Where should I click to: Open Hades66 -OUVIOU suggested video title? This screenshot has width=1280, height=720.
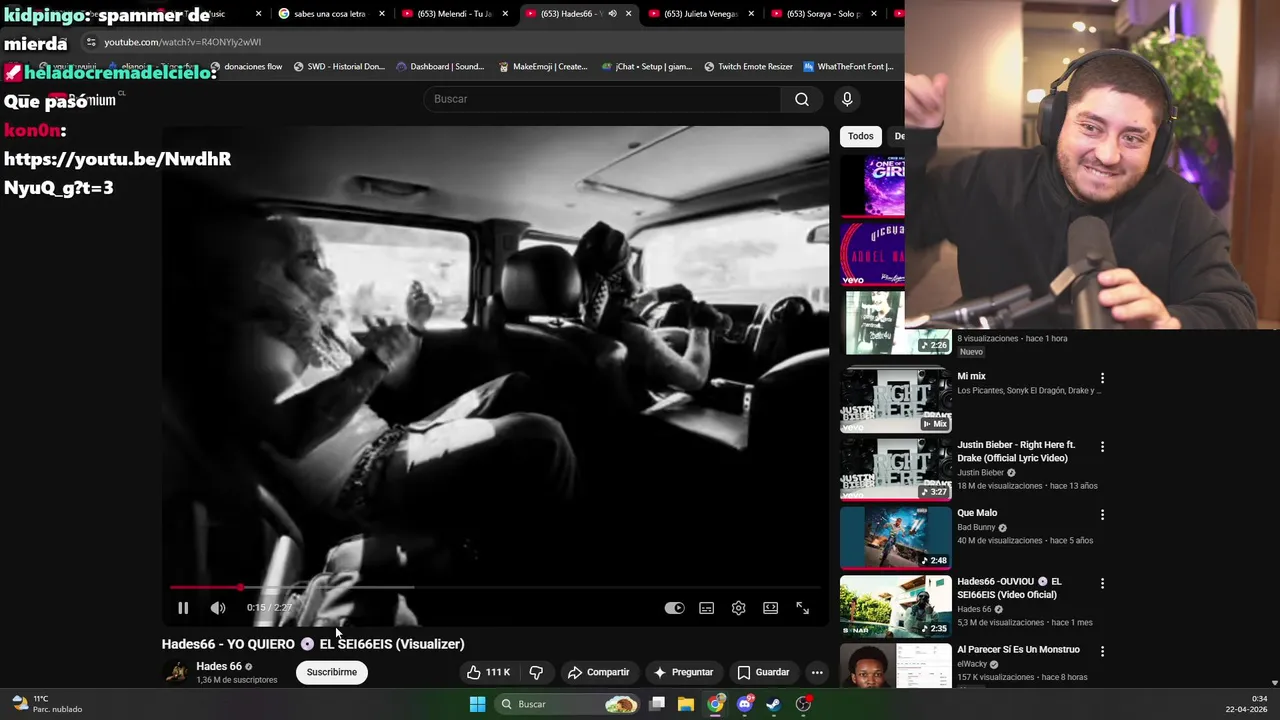(1010, 588)
